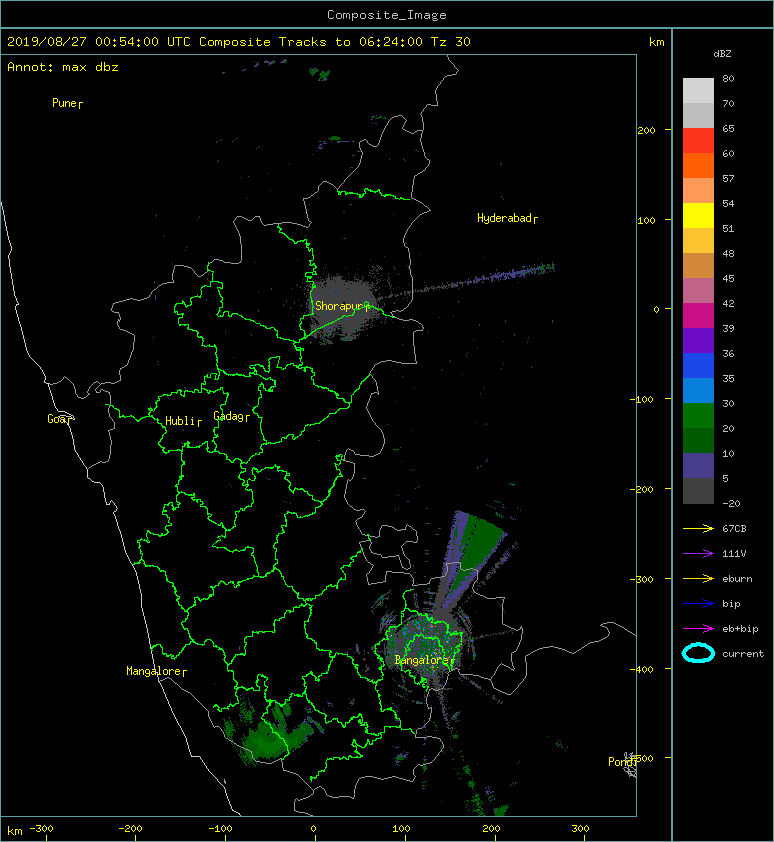The height and width of the screenshot is (842, 774).
Task: Click the 300 tick on the horizontal km axis
Action: tap(581, 829)
